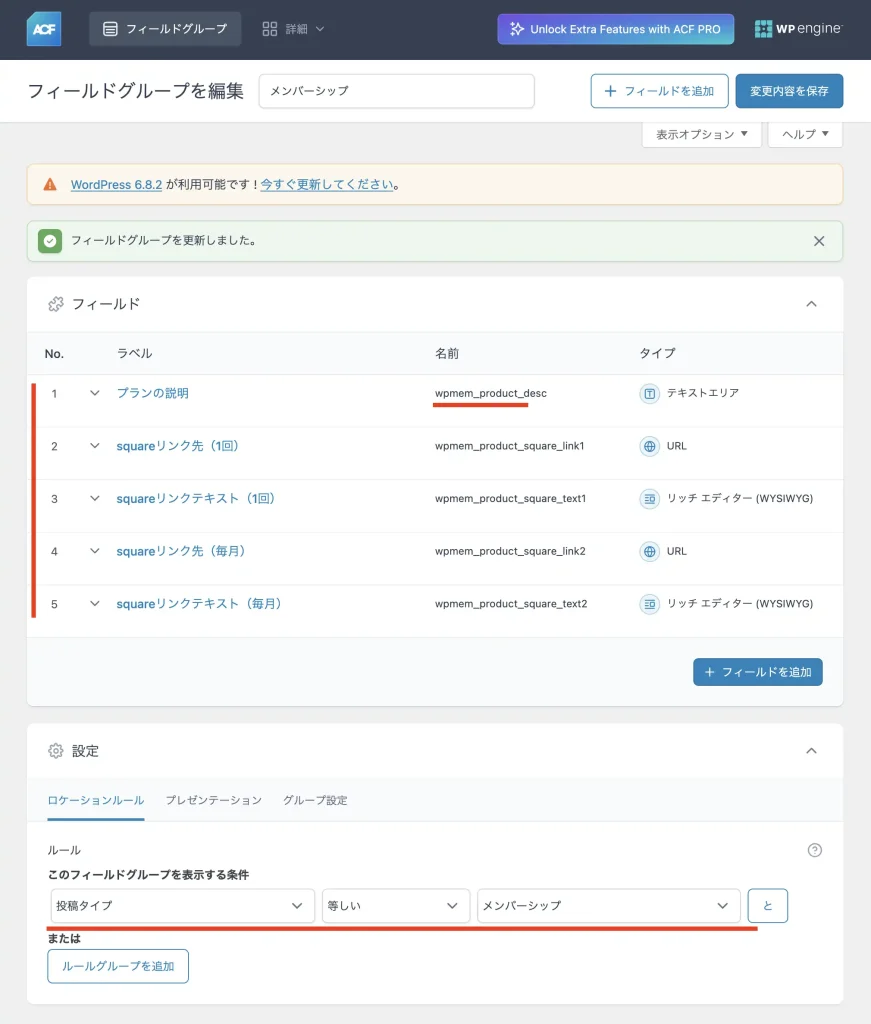Open the 等しい operator dropdown

point(395,906)
